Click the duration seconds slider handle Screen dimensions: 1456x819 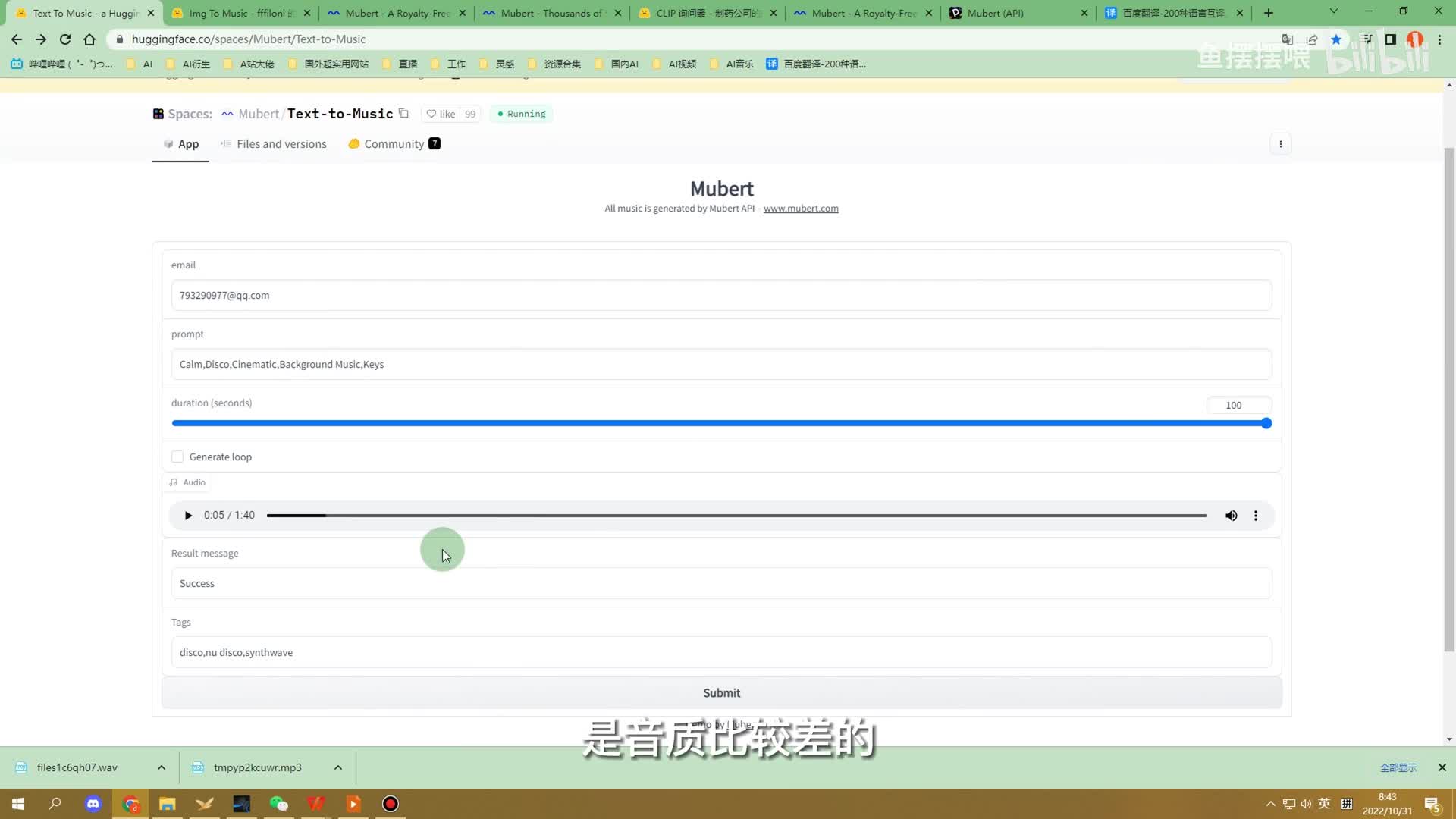[x=1266, y=423]
